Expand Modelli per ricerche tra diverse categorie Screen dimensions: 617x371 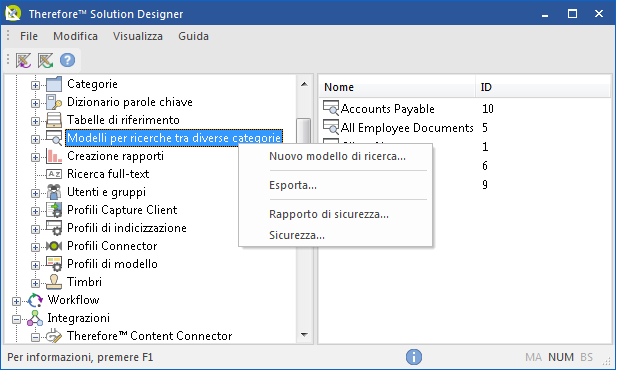[35, 139]
